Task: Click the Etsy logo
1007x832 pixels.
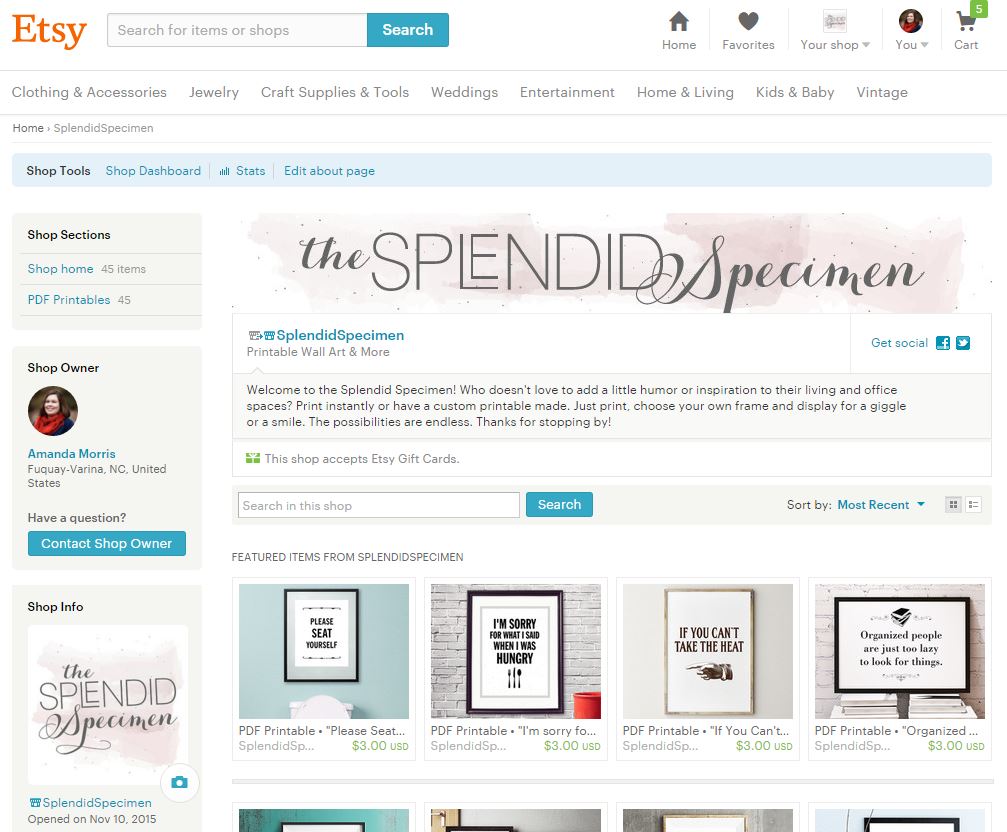Action: (49, 30)
